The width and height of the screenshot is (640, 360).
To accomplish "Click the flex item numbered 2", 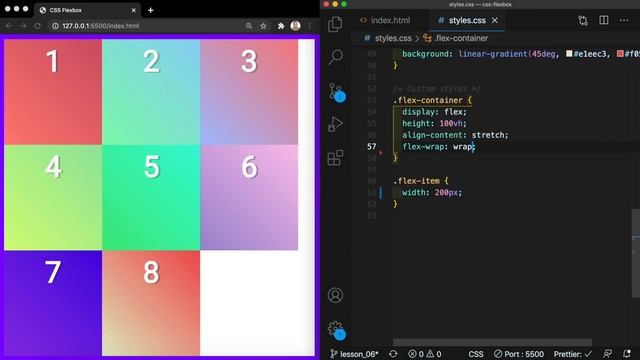I will [151, 92].
